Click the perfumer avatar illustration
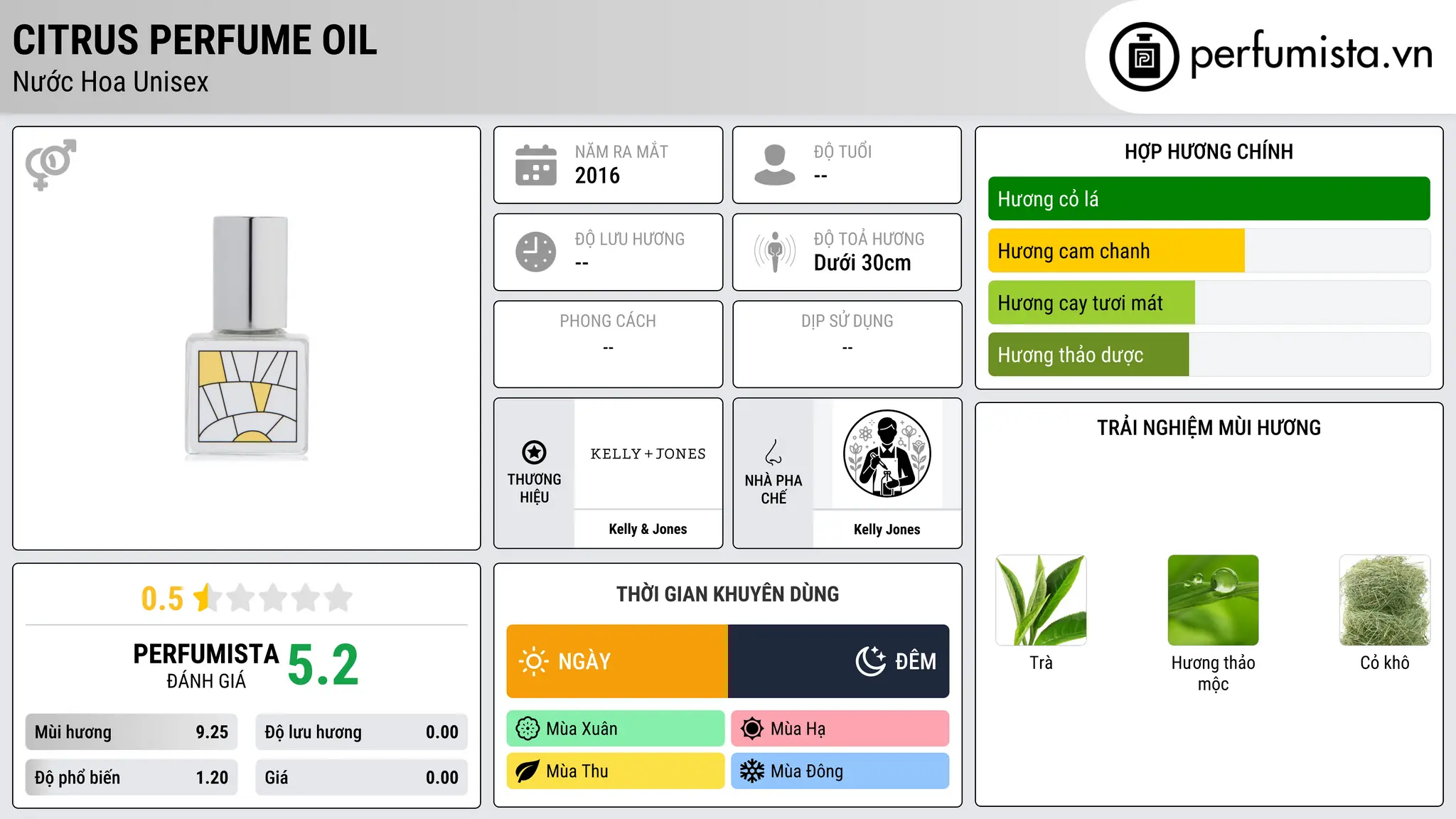The height and width of the screenshot is (819, 1456). 887,454
